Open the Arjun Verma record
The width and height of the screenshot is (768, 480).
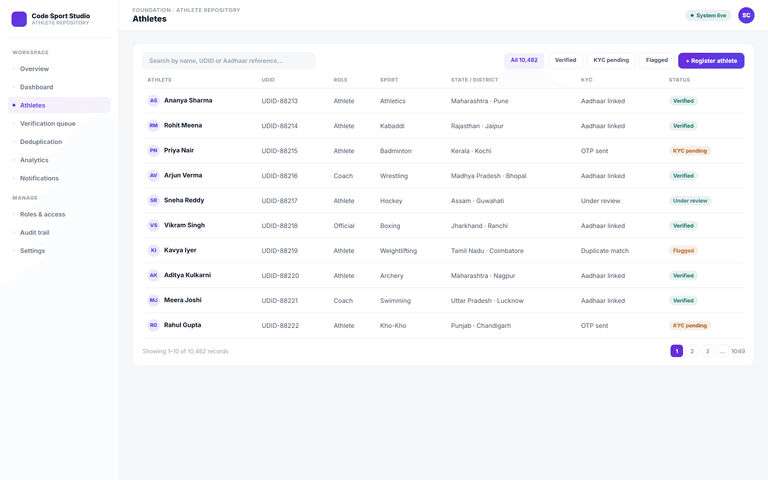point(443,176)
